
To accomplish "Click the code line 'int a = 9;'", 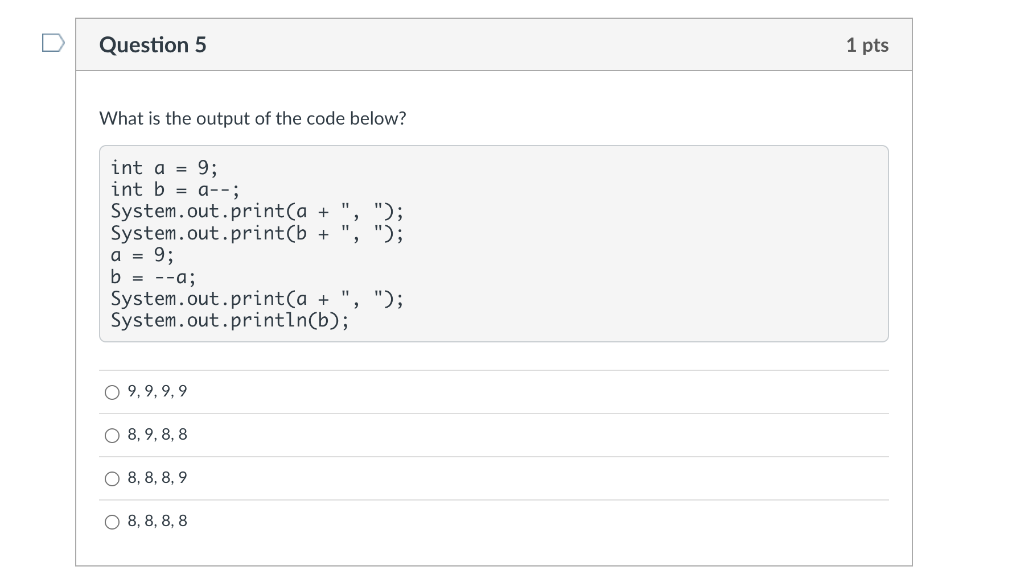I will (164, 168).
